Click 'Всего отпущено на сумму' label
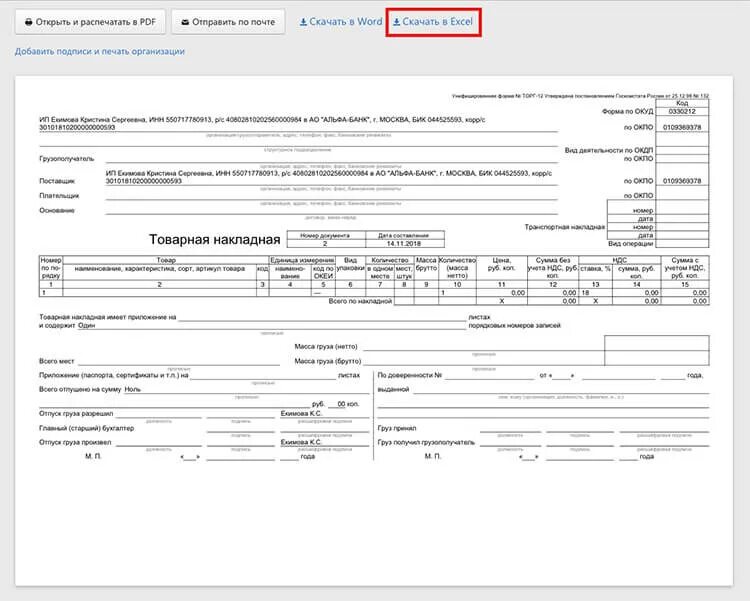This screenshot has height=601, width=750. click(80, 390)
